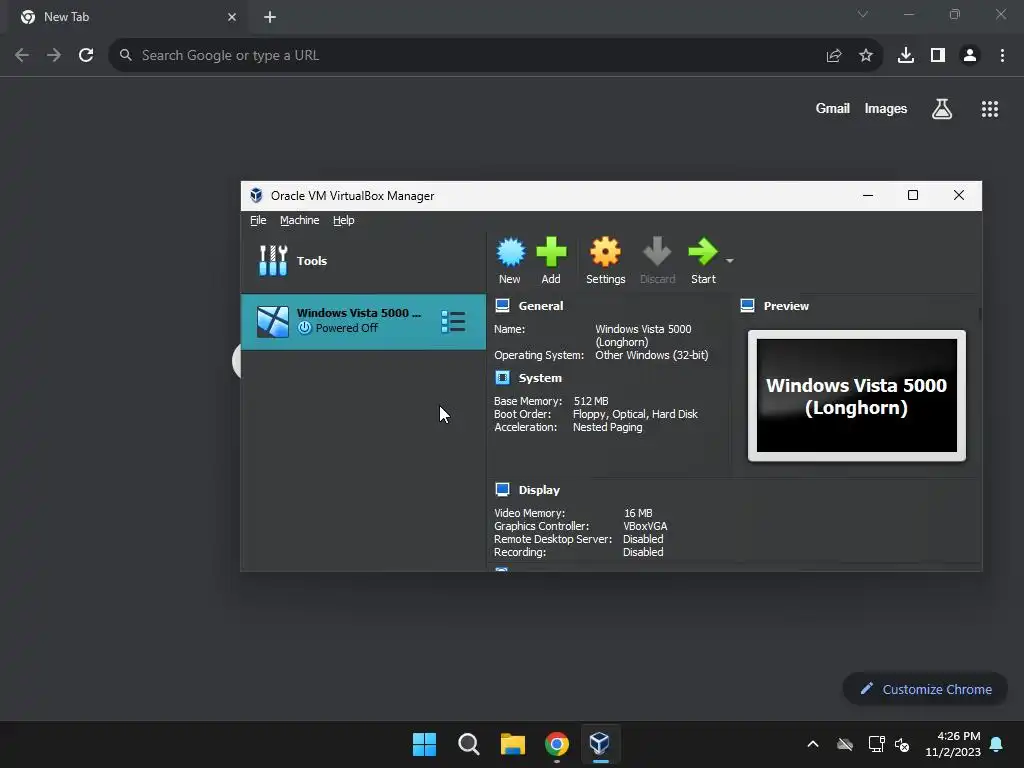Image resolution: width=1024 pixels, height=768 pixels.
Task: Click the General section header
Action: coord(541,306)
